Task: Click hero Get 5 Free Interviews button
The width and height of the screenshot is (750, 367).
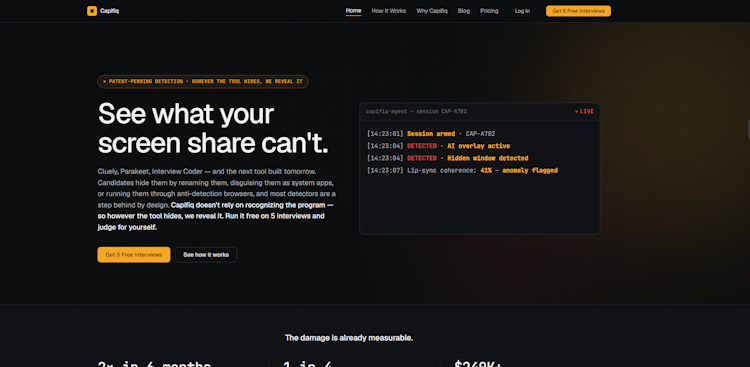Action: pyautogui.click(x=134, y=255)
